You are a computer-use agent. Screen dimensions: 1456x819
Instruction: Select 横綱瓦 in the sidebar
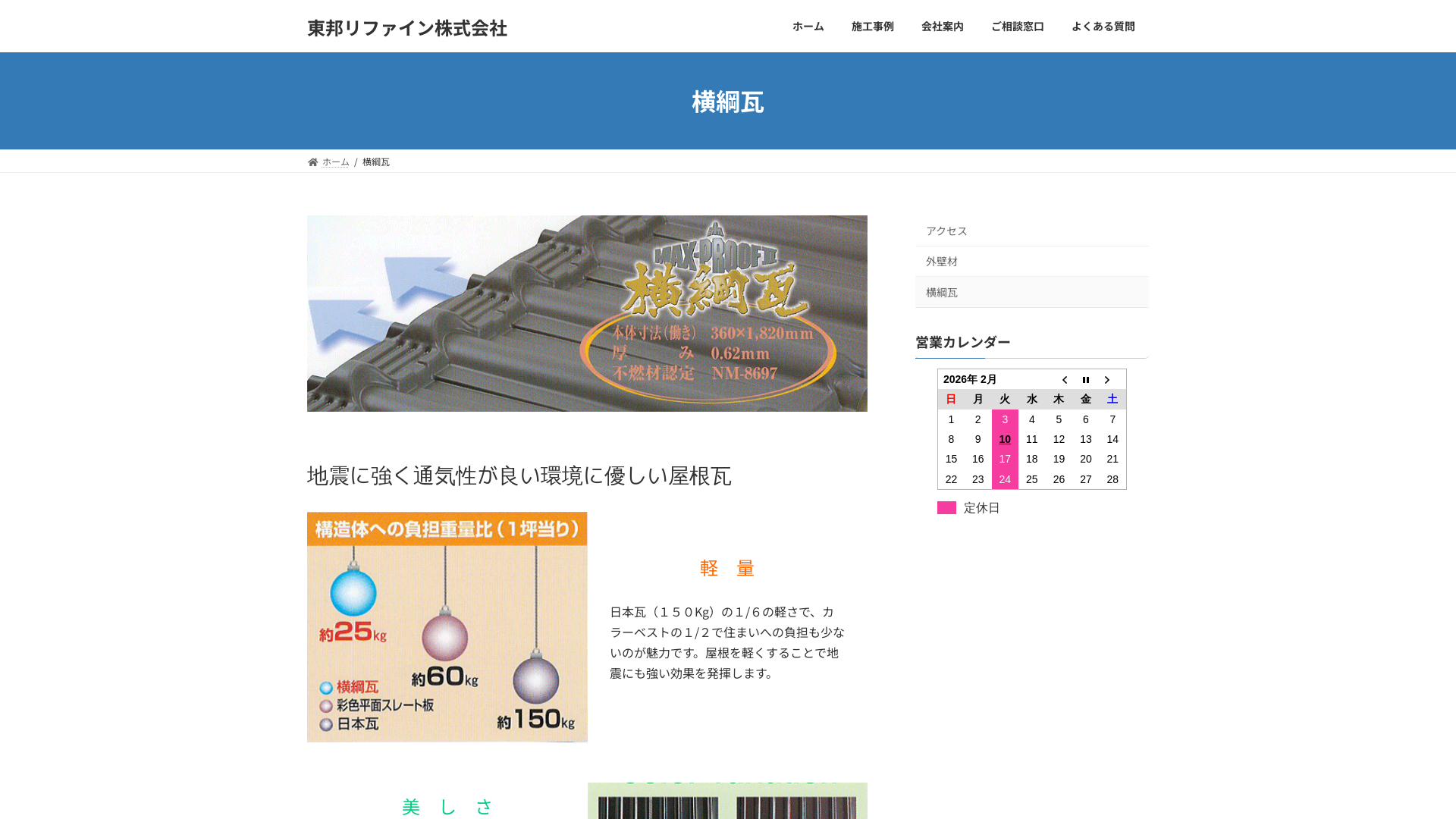pos(940,292)
